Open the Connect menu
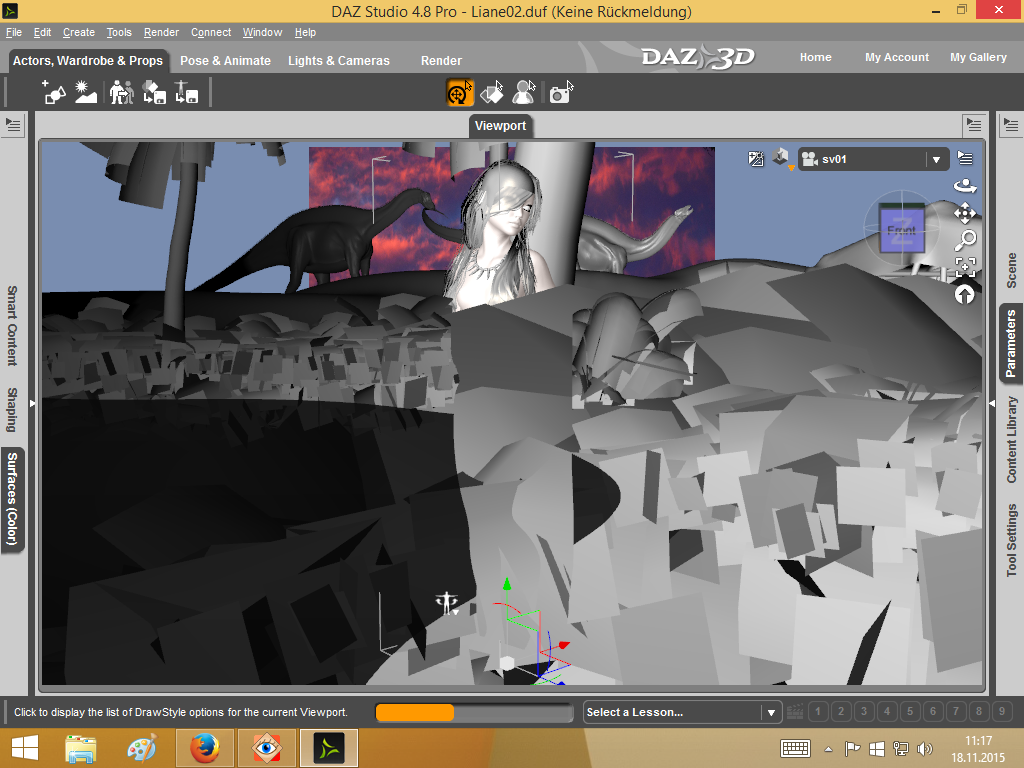1024x768 pixels. (211, 32)
